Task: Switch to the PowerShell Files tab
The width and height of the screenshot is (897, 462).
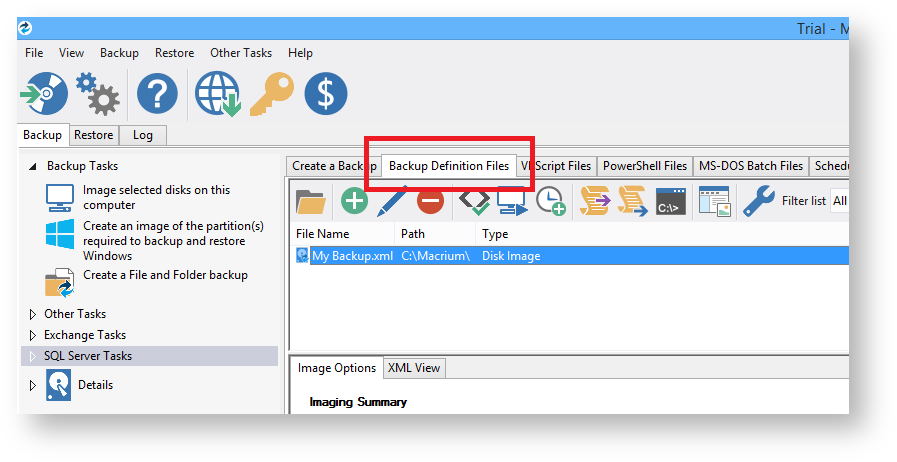Action: click(644, 166)
